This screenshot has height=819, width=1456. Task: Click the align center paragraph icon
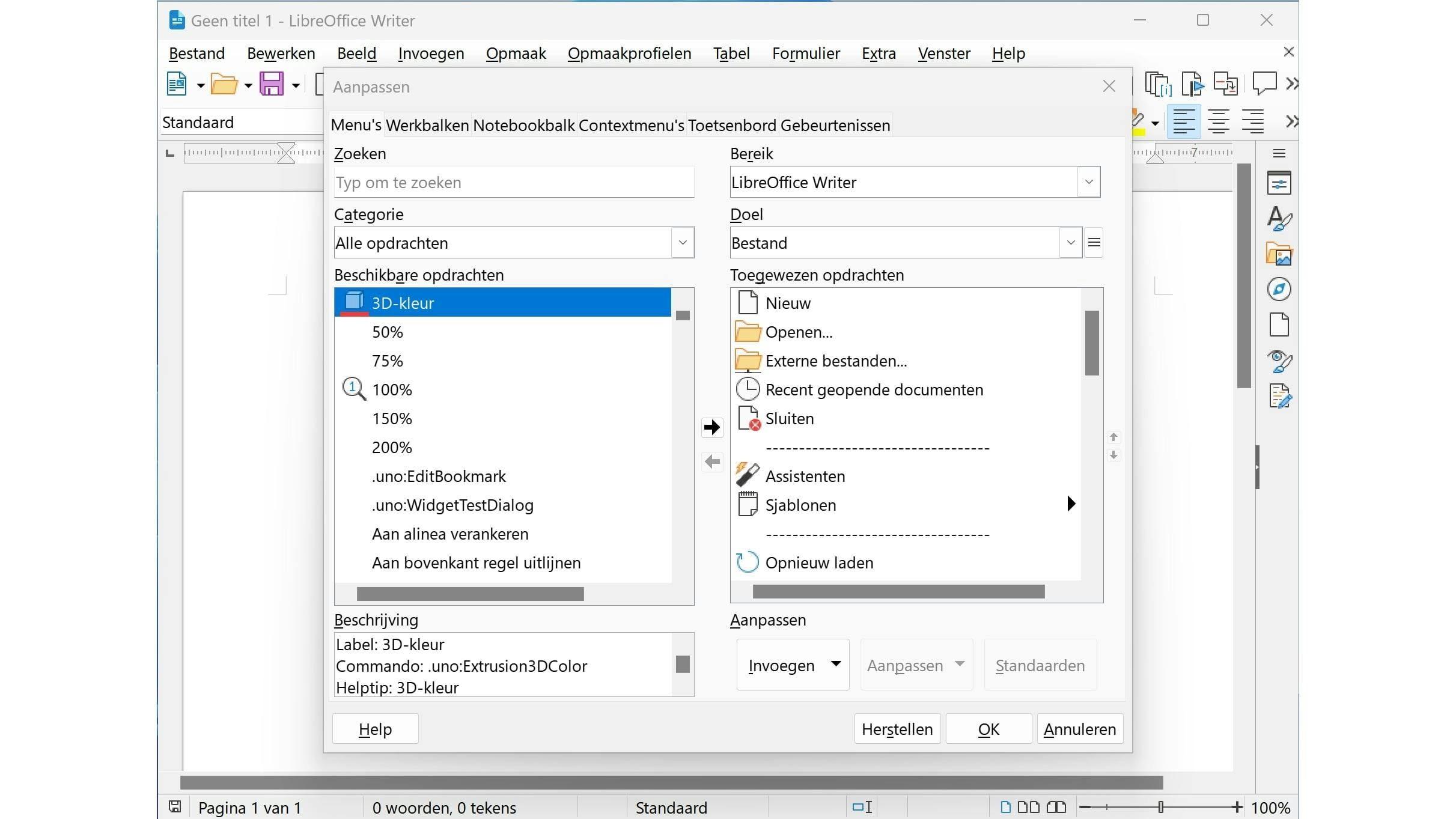coord(1218,122)
